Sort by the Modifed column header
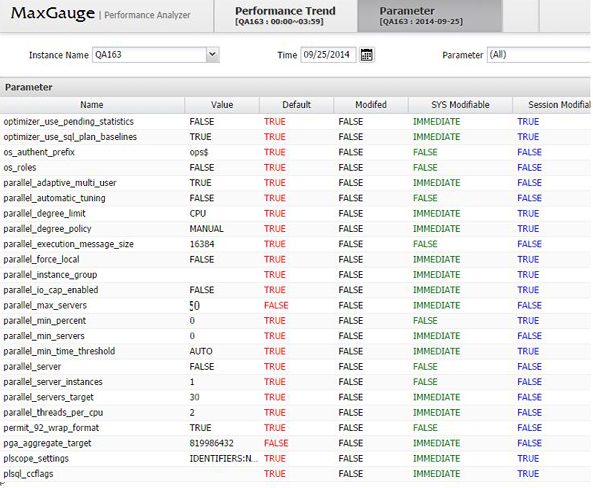Viewport: 593px width, 488px height. 371,105
